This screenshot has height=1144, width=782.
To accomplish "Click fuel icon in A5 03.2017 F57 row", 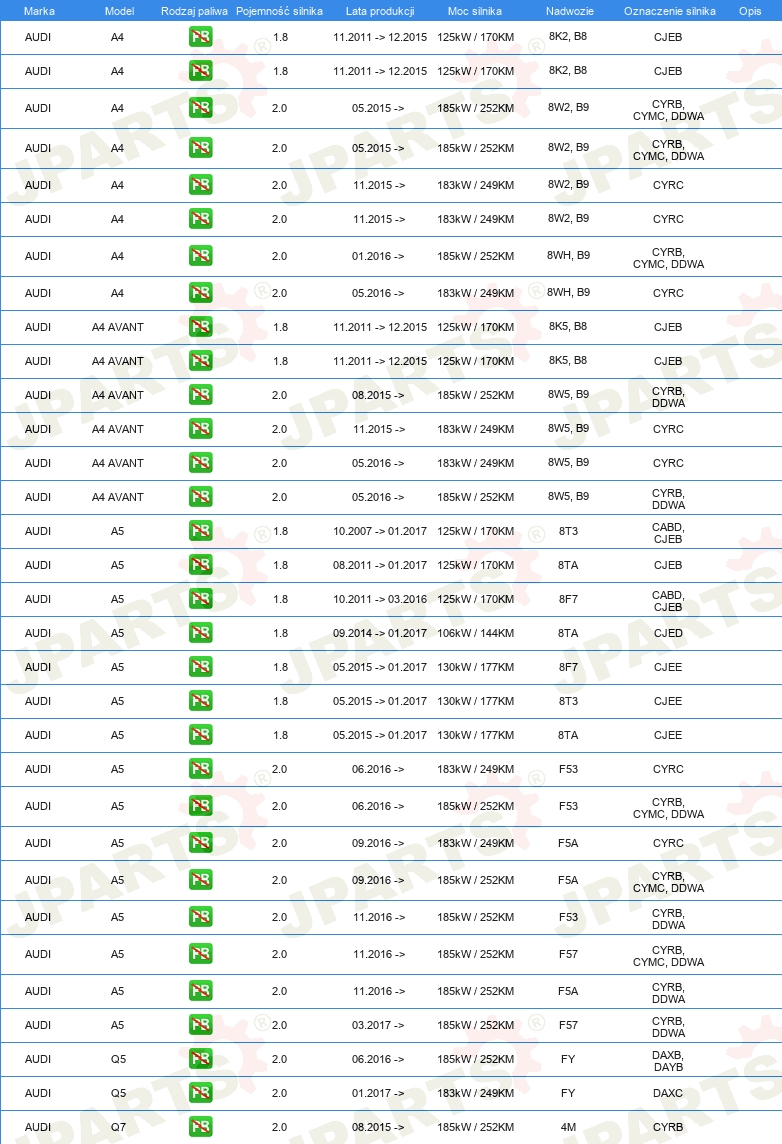I will point(201,1025).
